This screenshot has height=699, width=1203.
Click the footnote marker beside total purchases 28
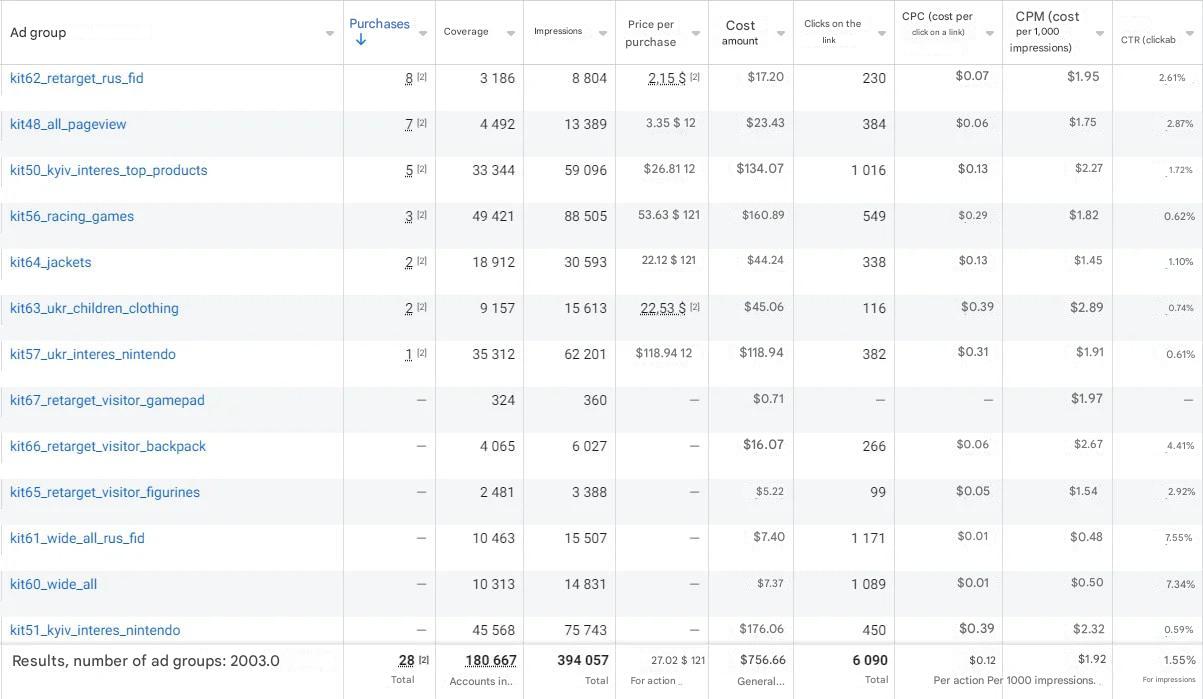(x=423, y=660)
